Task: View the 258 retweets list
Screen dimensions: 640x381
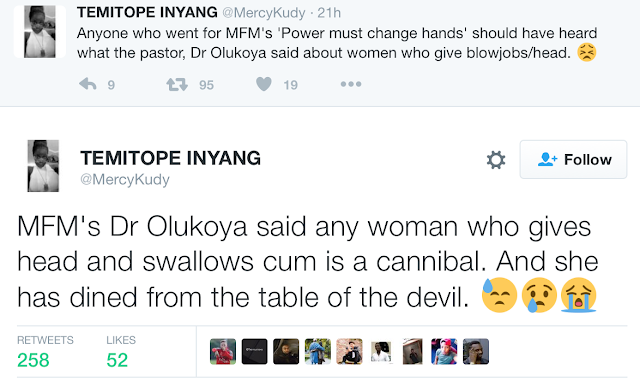Action: pos(45,352)
